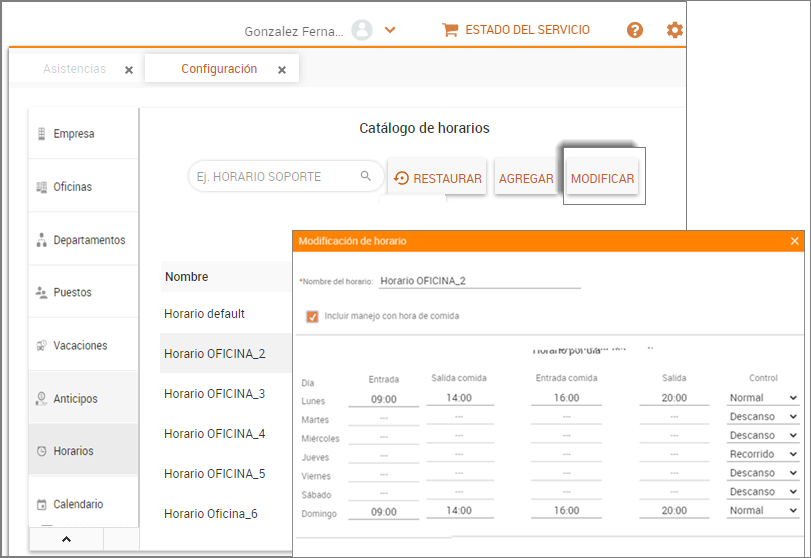Close the Asistencias tab with its X
Viewport: 811px width, 558px height.
coord(129,70)
